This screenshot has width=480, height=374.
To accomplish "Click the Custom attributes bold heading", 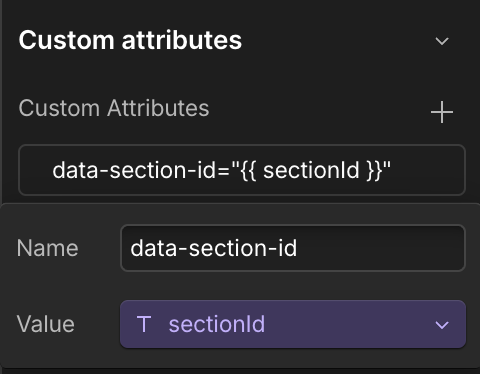I will (x=130, y=40).
